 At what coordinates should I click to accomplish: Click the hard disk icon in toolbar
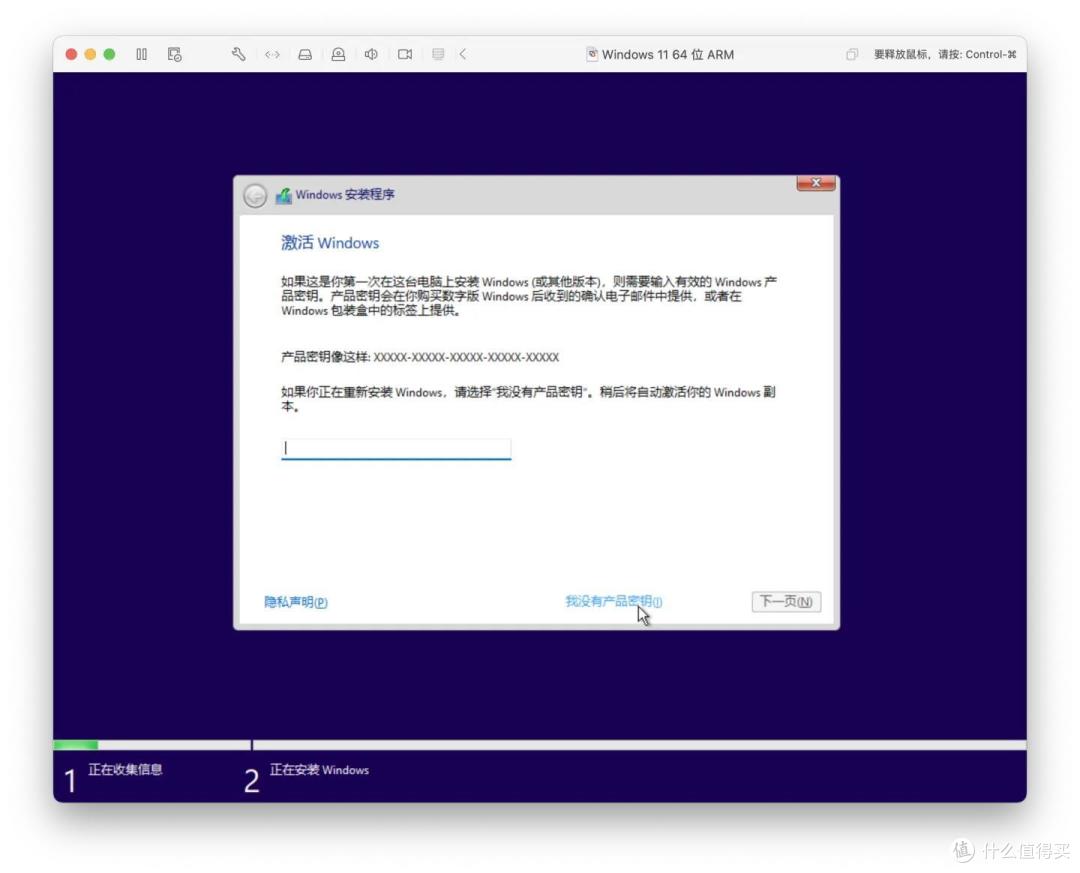(x=305, y=54)
